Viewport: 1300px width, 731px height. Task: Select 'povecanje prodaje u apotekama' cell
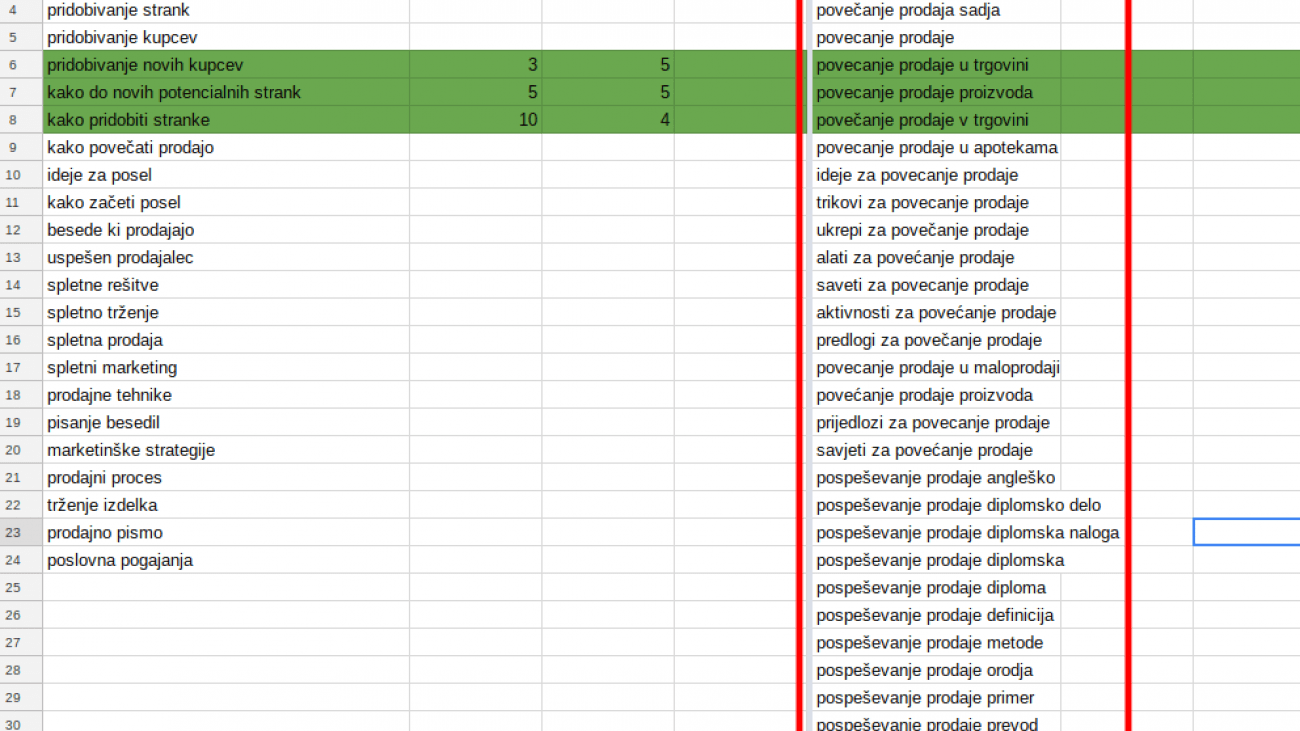click(x=936, y=148)
